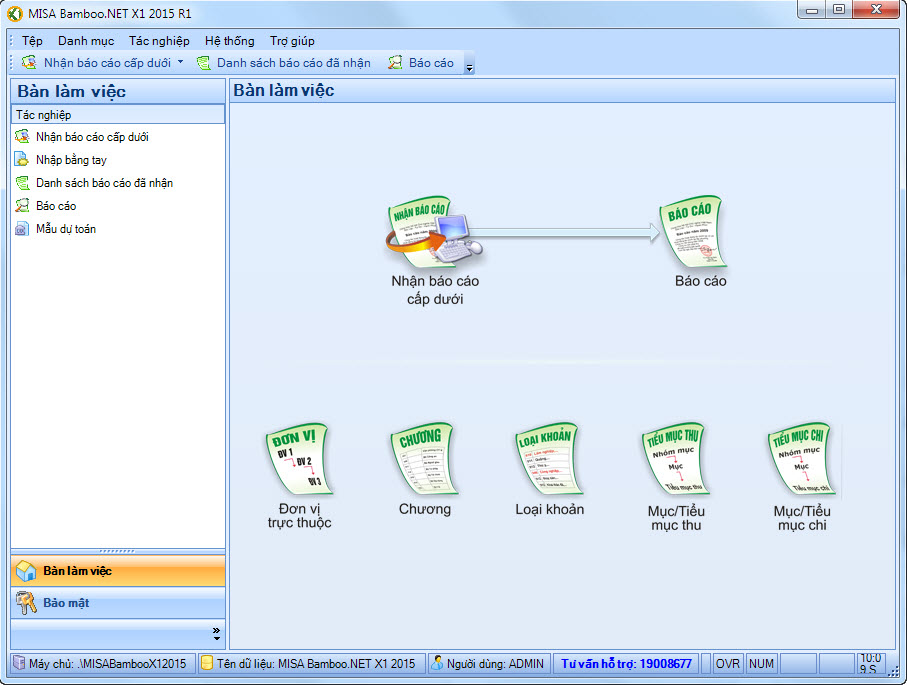The height and width of the screenshot is (685, 907).
Task: Expand Nhận báo cáo cấp dưới toolbar dropdown arrow
Action: pyautogui.click(x=180, y=62)
